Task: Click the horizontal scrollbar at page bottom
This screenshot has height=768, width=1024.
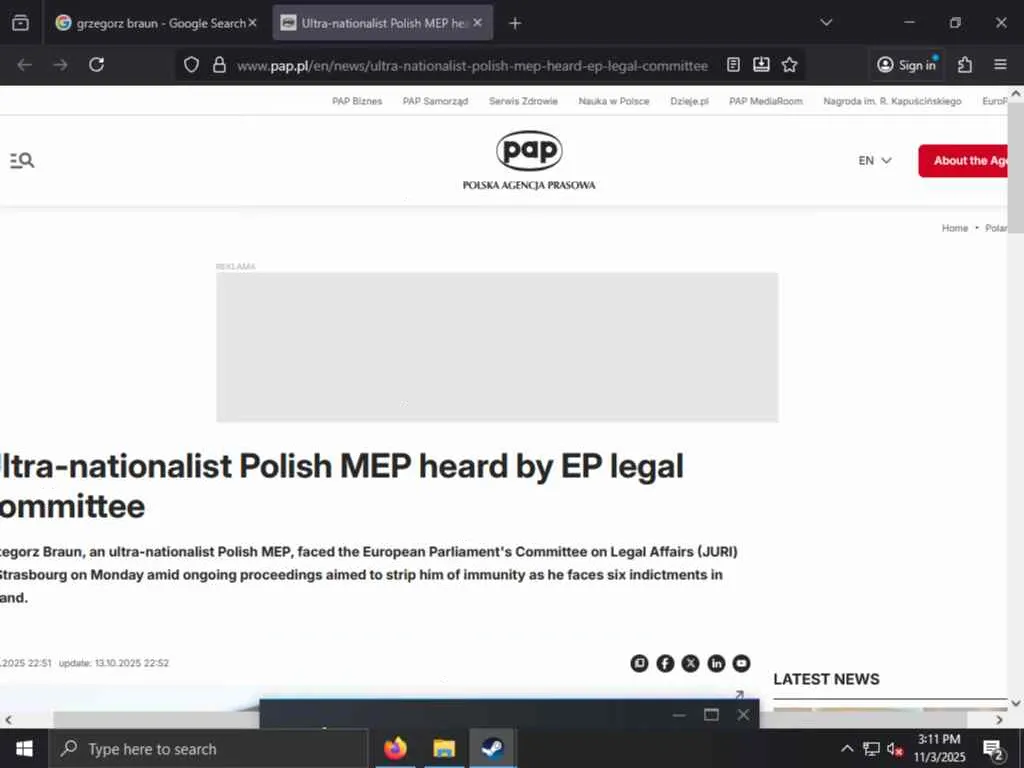Action: [x=509, y=720]
